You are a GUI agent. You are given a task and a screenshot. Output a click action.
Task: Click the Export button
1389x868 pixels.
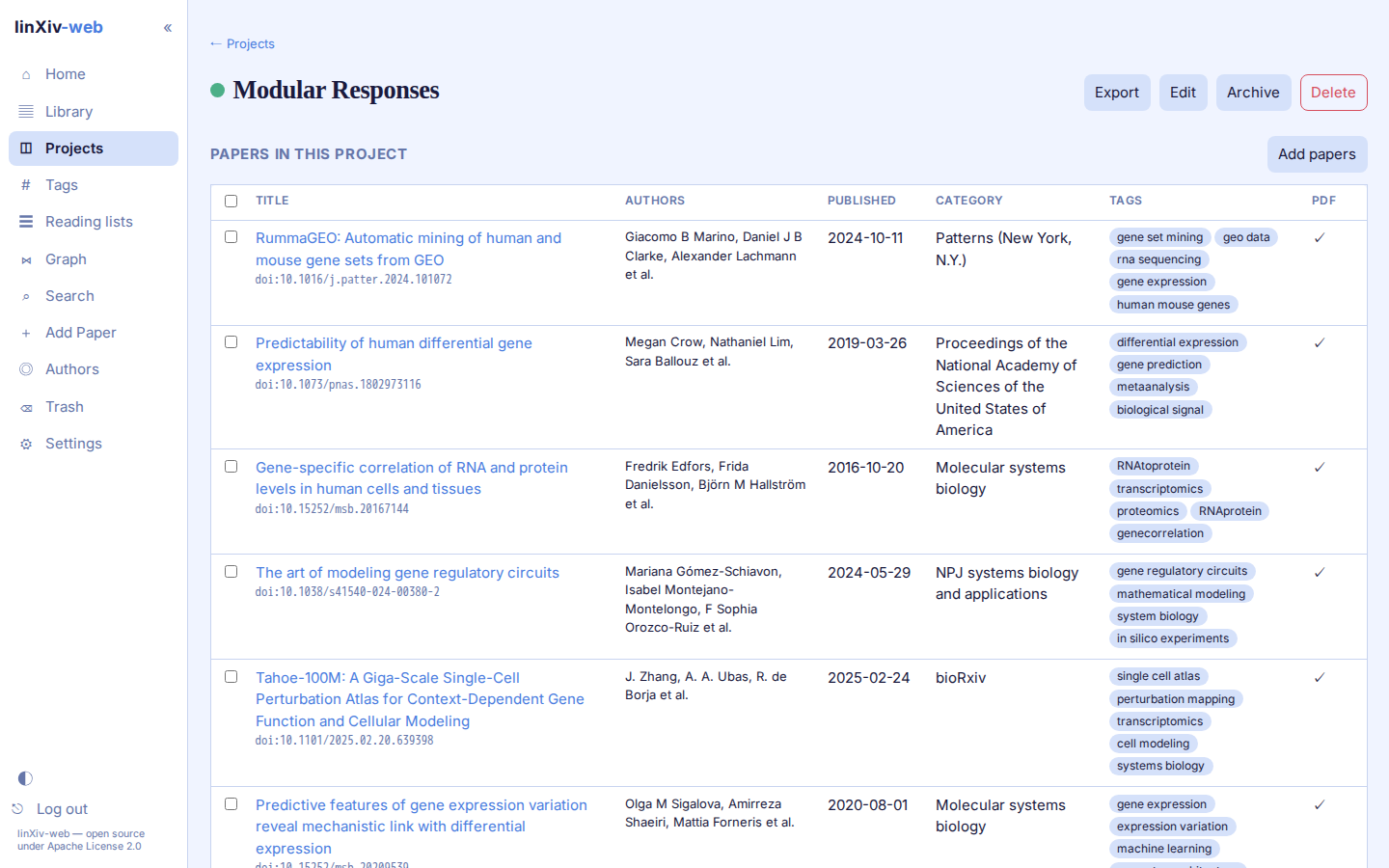[1117, 93]
